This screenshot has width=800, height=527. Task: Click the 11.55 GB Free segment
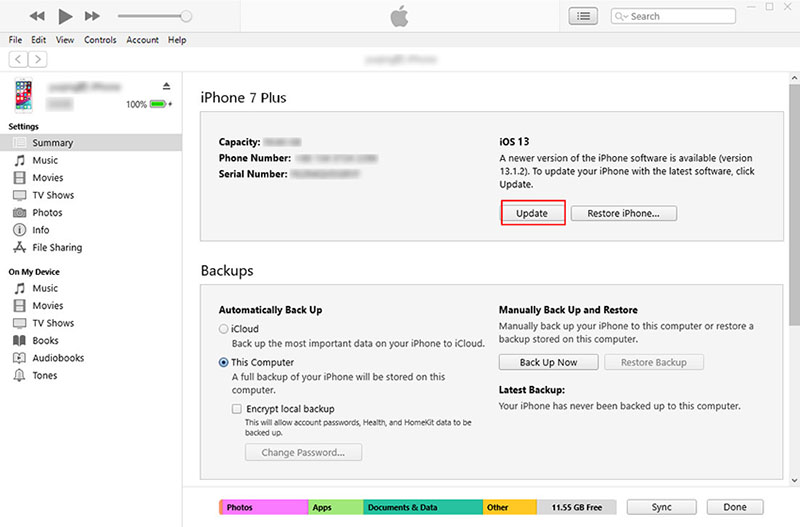click(x=577, y=507)
